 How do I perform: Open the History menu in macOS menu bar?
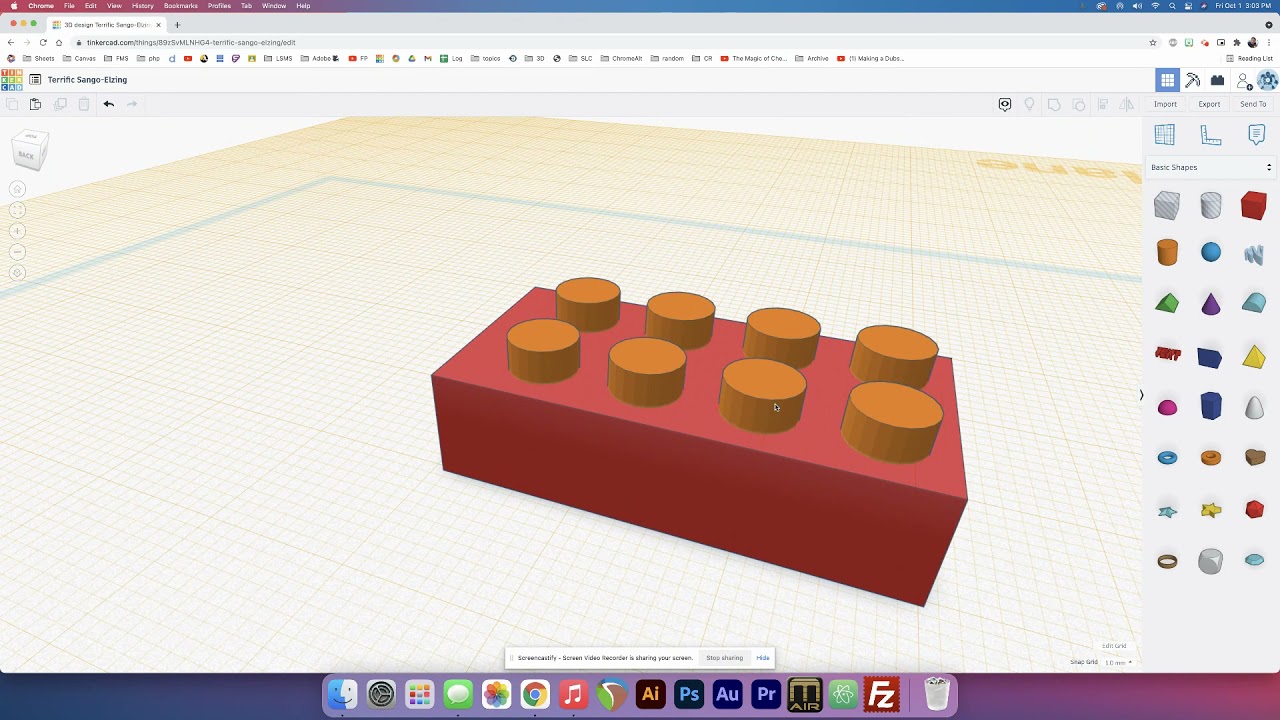[x=142, y=6]
